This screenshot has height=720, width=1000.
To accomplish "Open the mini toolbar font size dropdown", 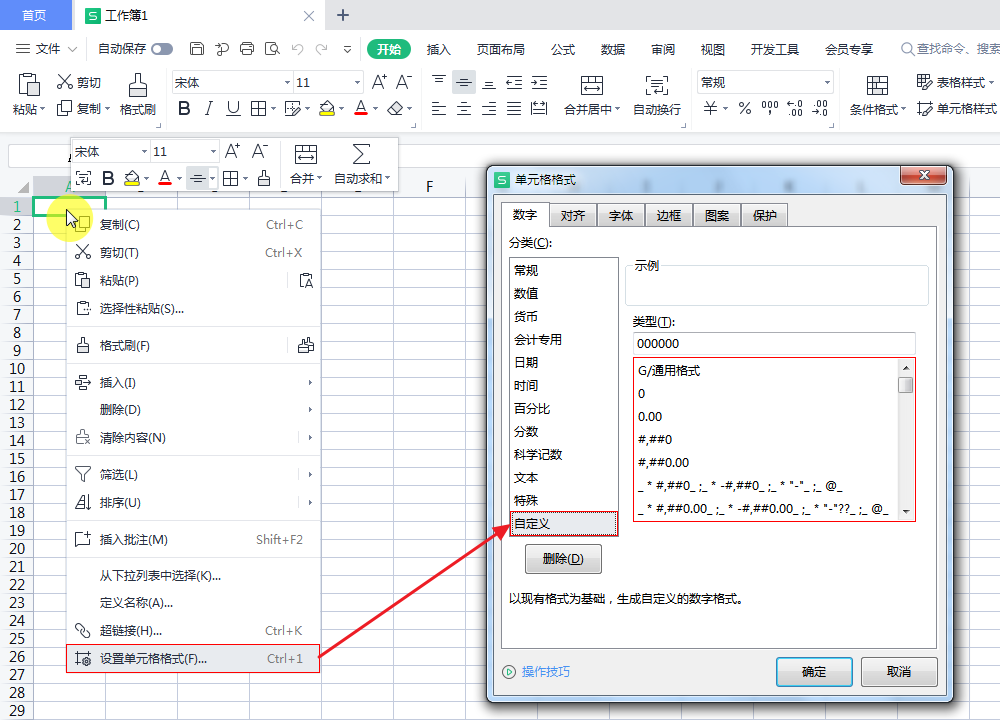I will (212, 152).
